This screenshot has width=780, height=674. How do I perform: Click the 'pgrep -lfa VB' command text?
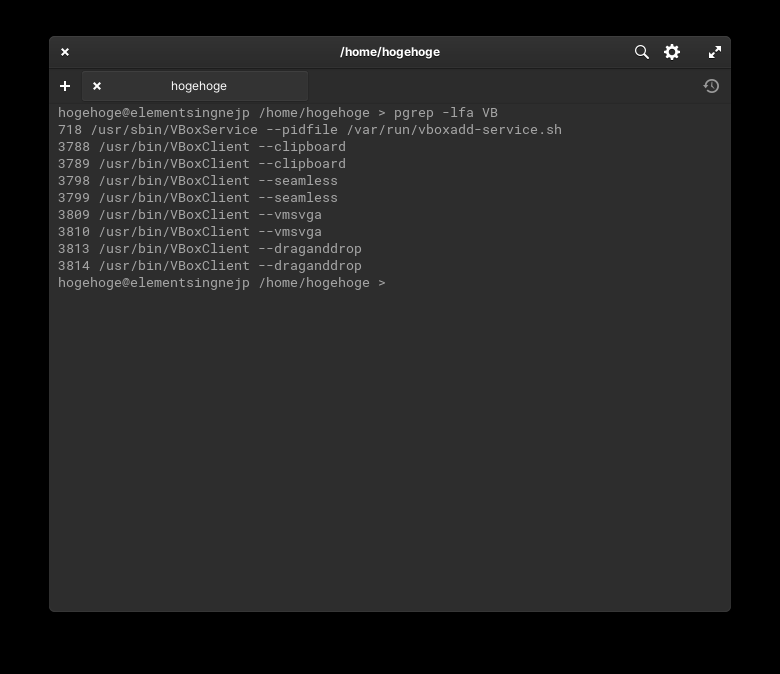pos(446,113)
